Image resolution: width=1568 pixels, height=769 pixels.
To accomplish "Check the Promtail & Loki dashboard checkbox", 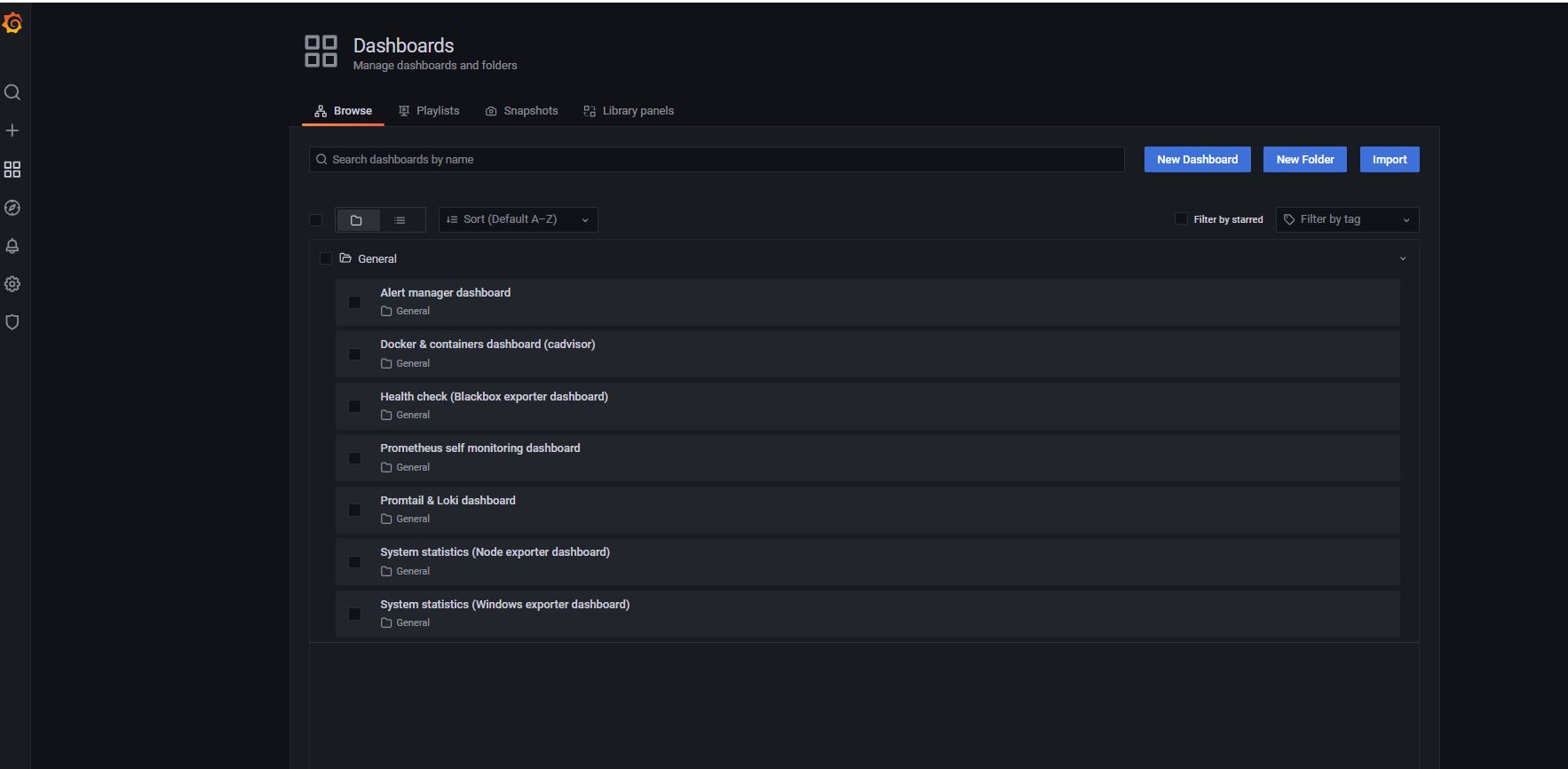I will click(x=354, y=511).
